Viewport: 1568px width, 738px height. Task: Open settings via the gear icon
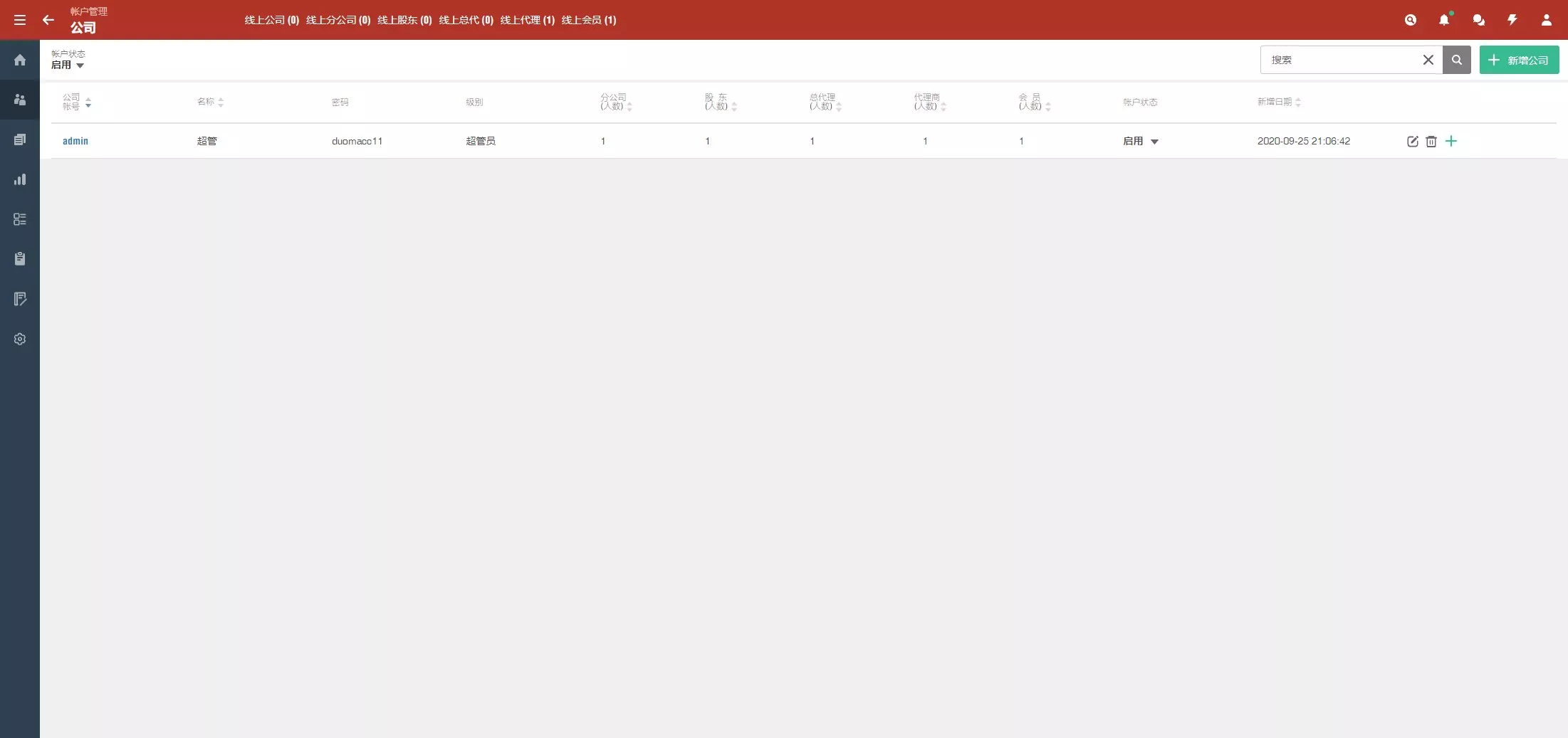19,339
